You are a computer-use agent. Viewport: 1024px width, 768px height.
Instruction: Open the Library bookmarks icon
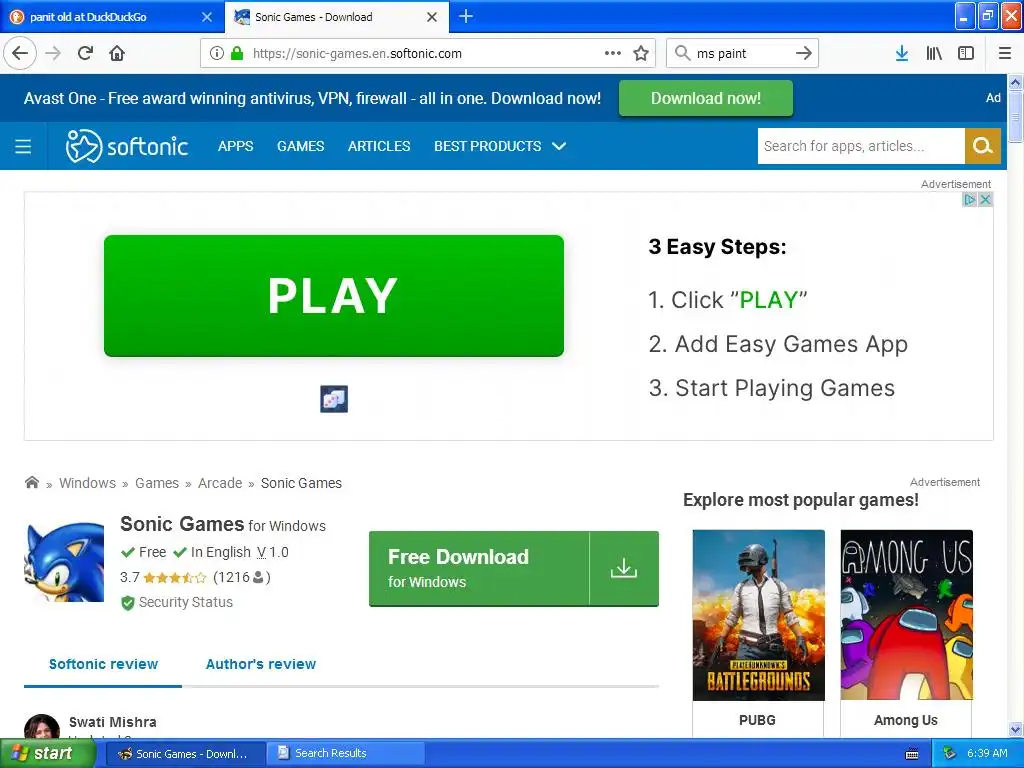[934, 53]
